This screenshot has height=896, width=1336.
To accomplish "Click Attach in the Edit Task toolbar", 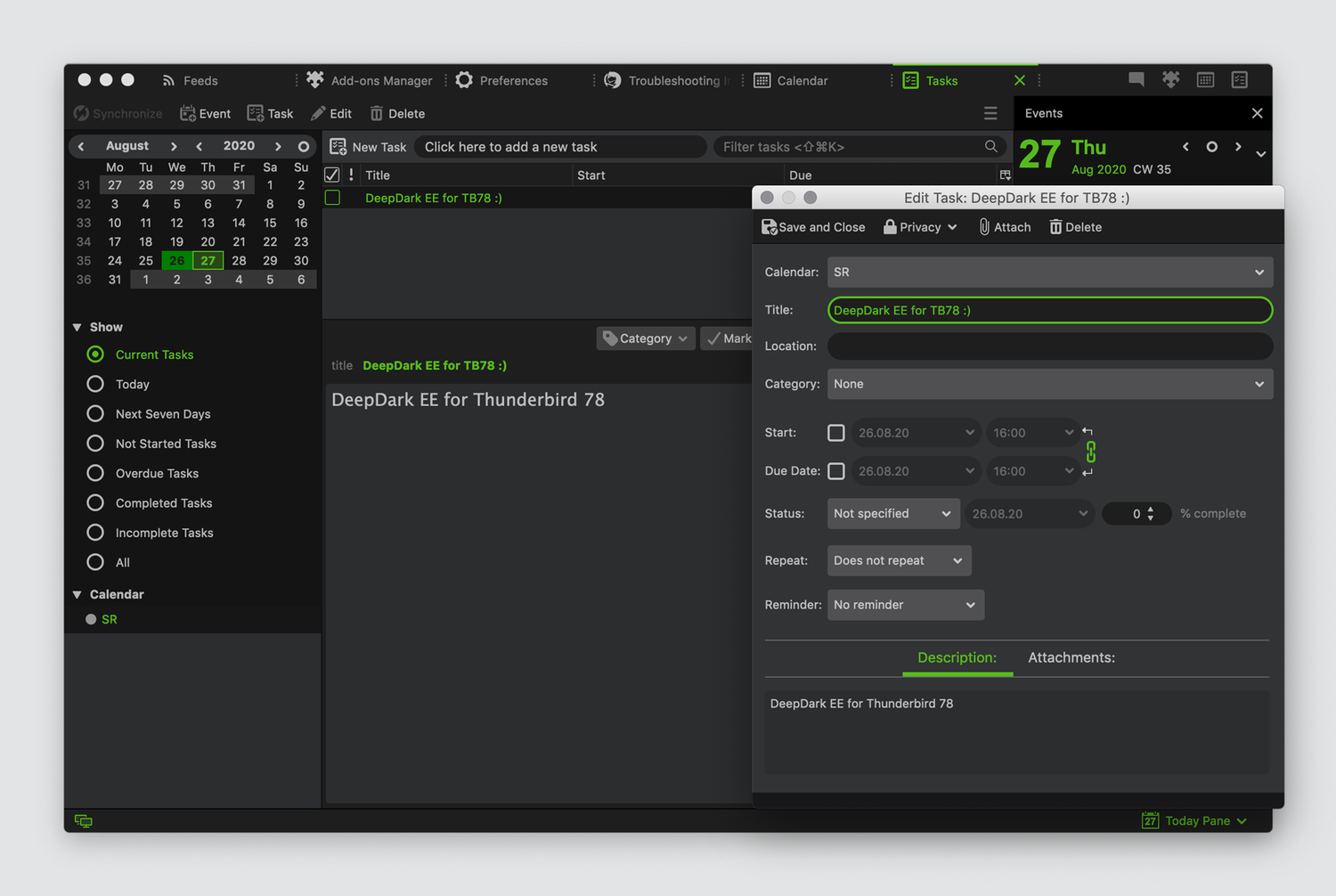I will point(1005,227).
